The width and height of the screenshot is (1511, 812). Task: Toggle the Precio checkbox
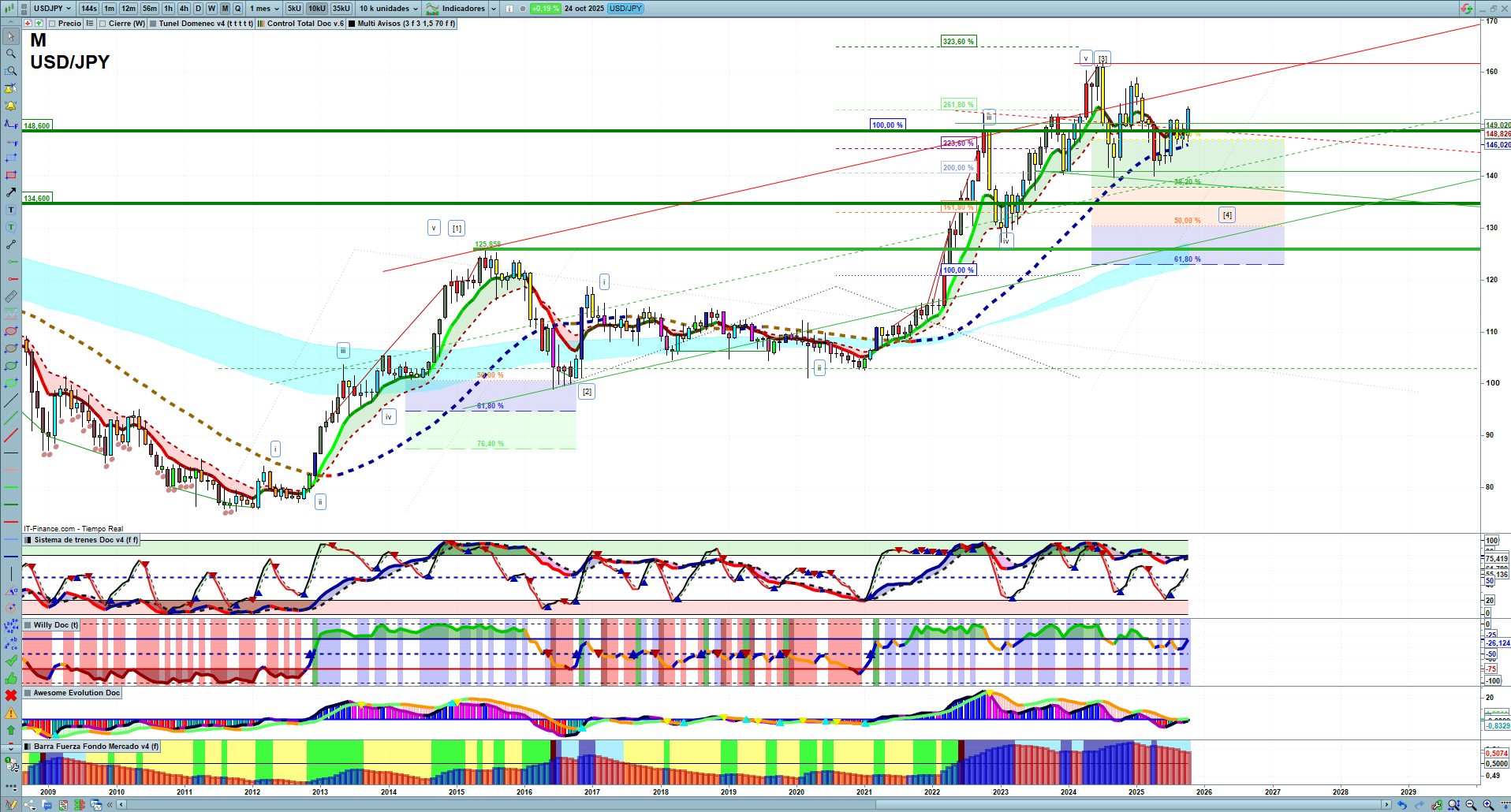(x=53, y=24)
